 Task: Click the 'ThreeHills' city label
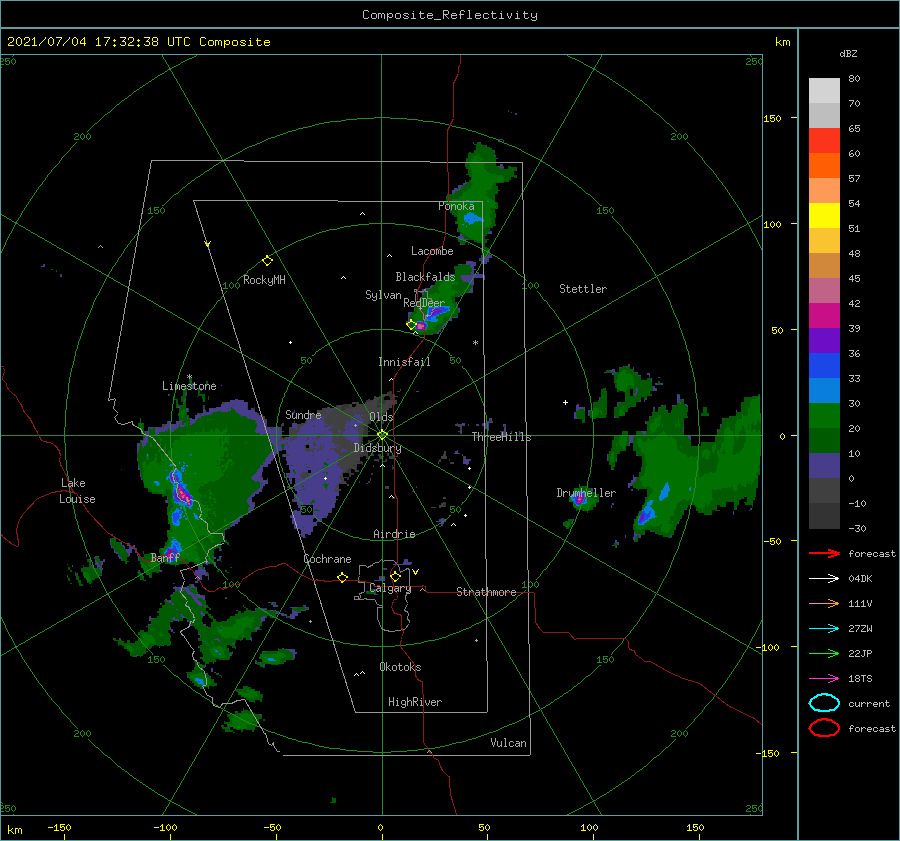(x=502, y=437)
